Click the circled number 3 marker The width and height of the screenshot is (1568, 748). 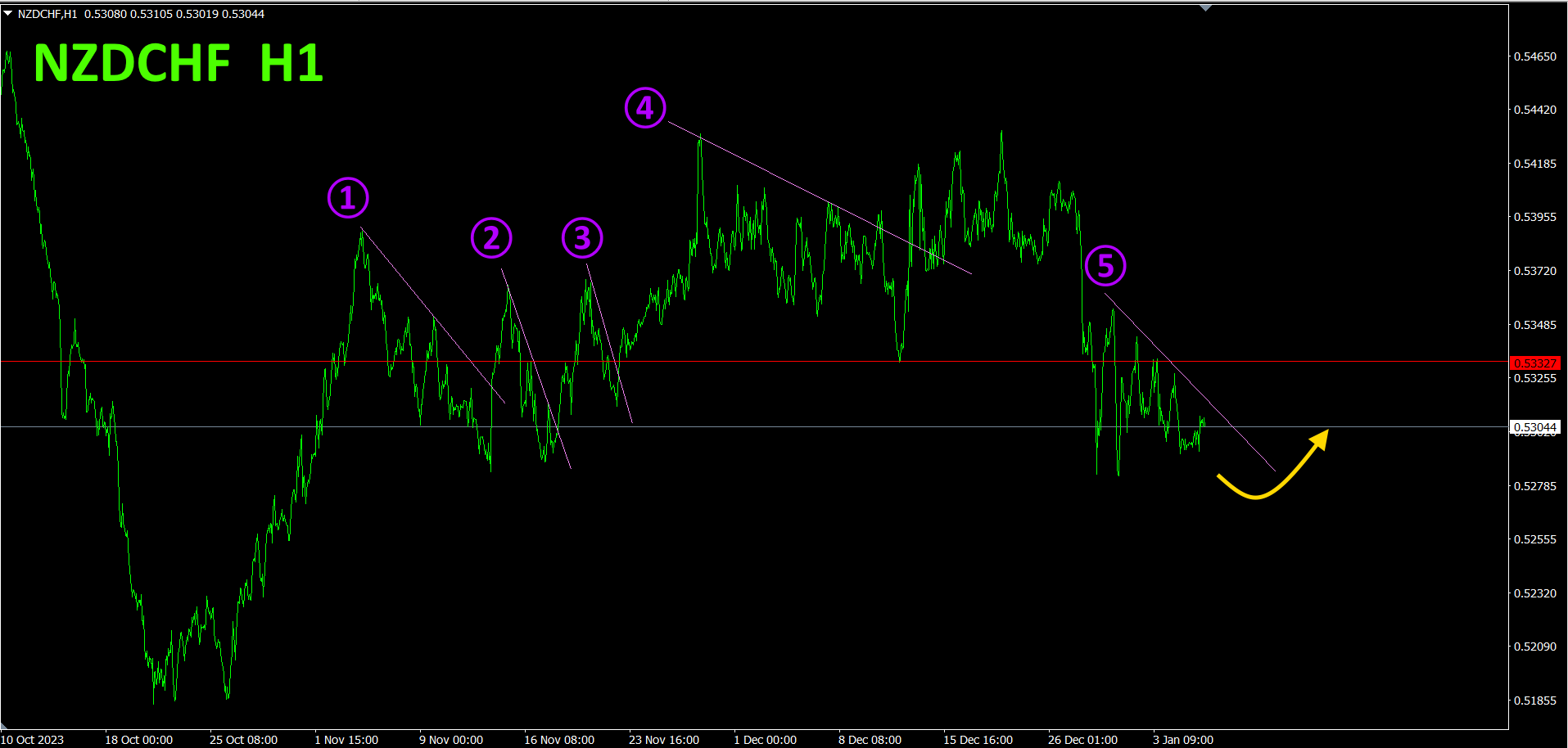pyautogui.click(x=582, y=238)
